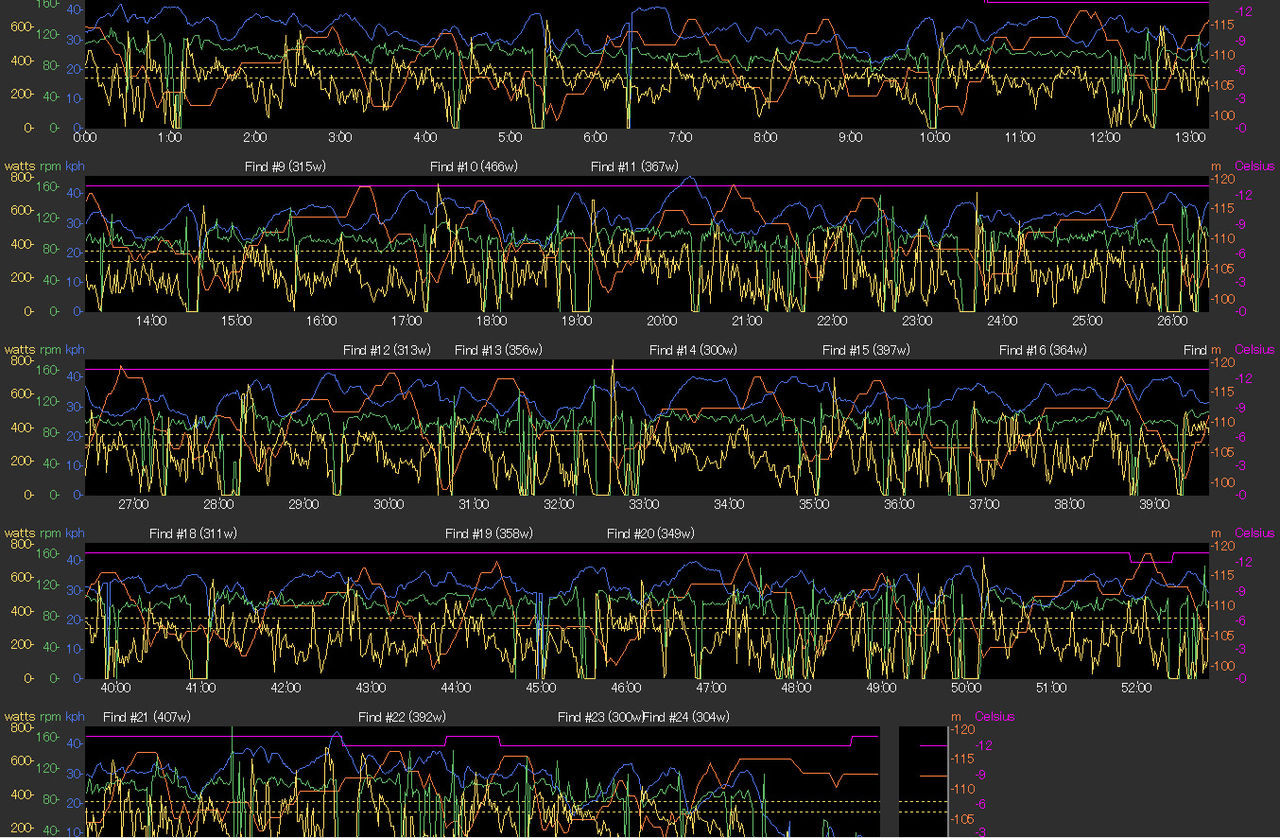Select the '45:00' time axis label

[x=541, y=689]
